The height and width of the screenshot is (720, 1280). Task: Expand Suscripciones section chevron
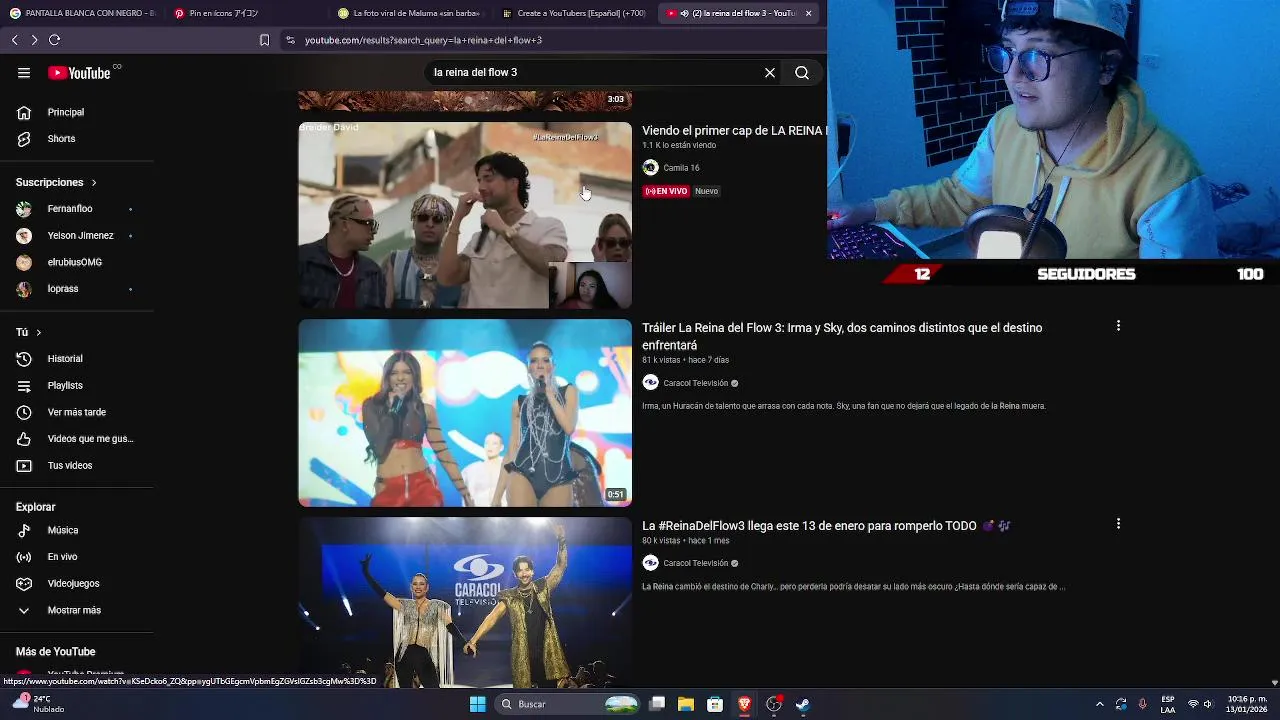(94, 183)
